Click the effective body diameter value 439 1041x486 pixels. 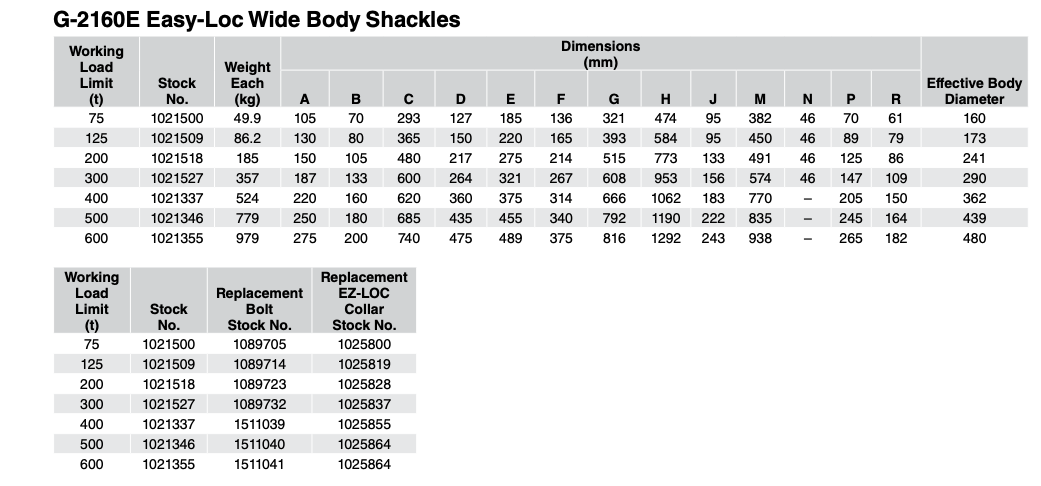[974, 219]
